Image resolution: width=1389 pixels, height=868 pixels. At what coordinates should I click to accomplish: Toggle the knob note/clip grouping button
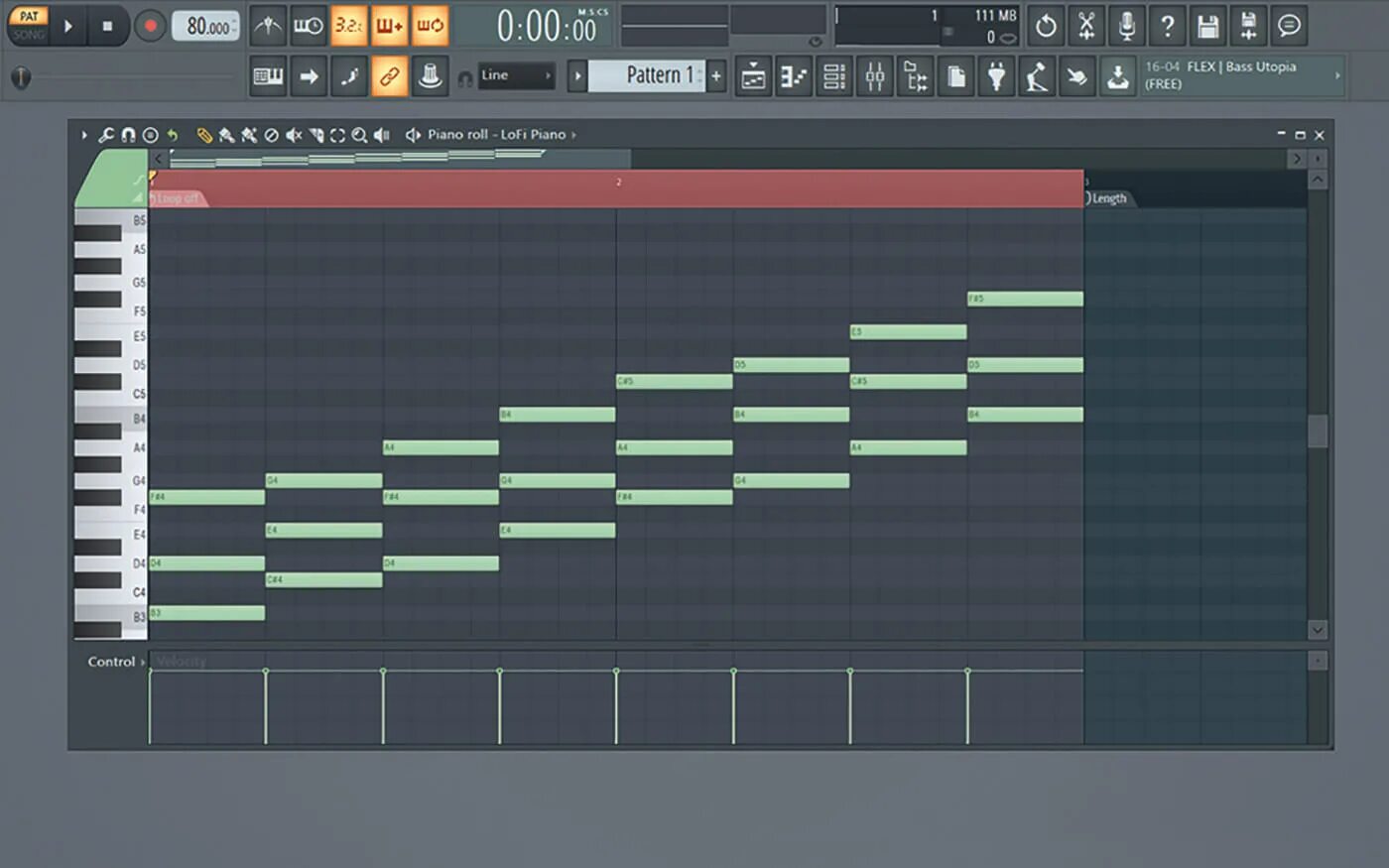430,76
